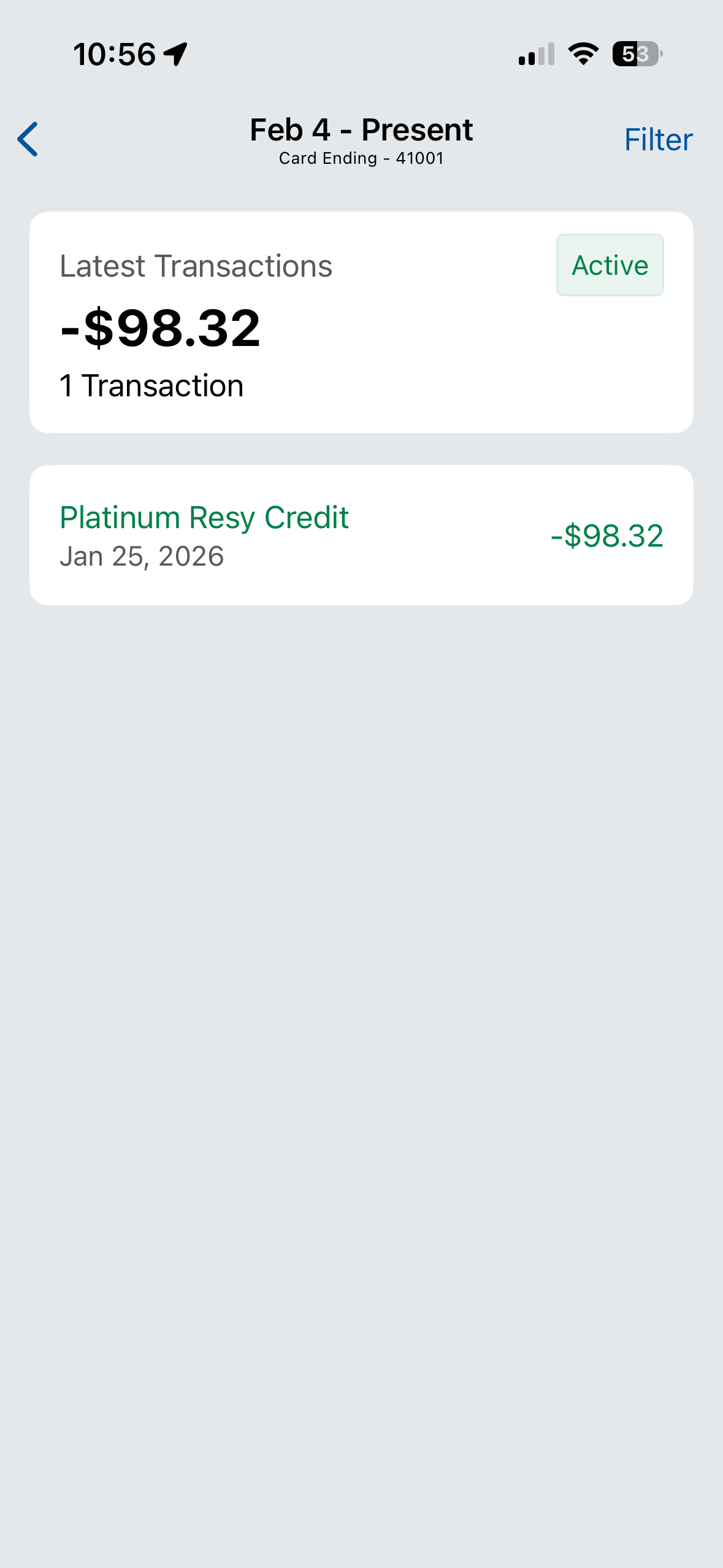Tap empty gray area below the transaction list
Image resolution: width=723 pixels, height=1568 pixels.
pos(361,982)
